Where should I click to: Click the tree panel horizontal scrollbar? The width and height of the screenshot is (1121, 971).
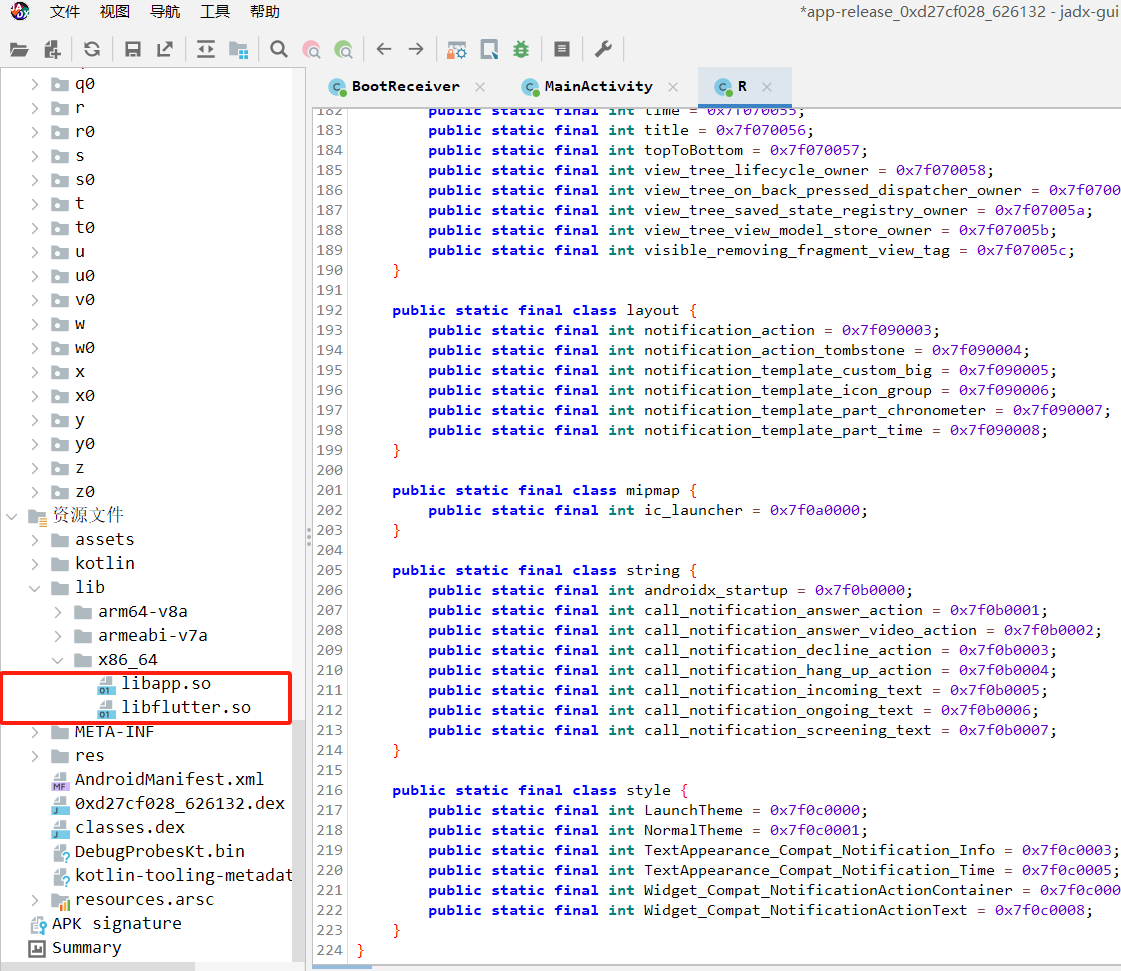coord(98,966)
